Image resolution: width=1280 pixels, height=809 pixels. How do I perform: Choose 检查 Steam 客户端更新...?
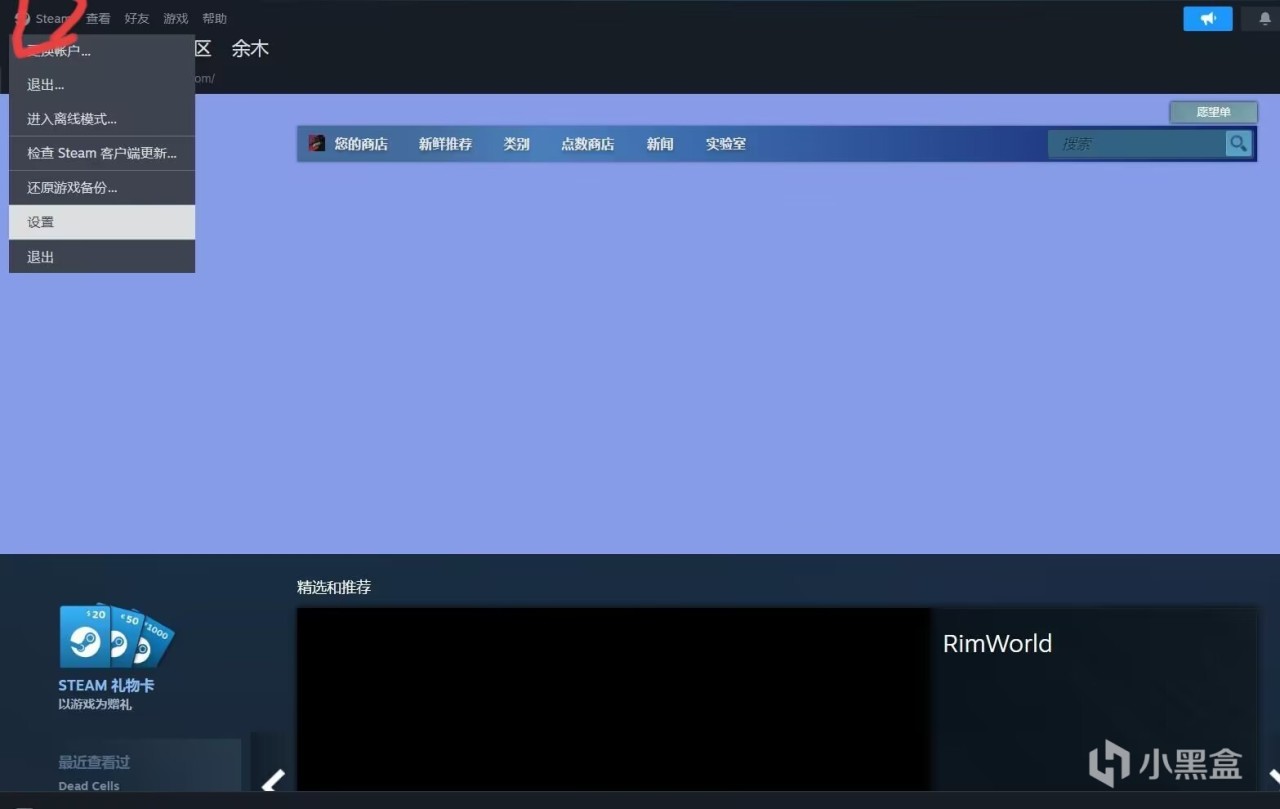102,153
